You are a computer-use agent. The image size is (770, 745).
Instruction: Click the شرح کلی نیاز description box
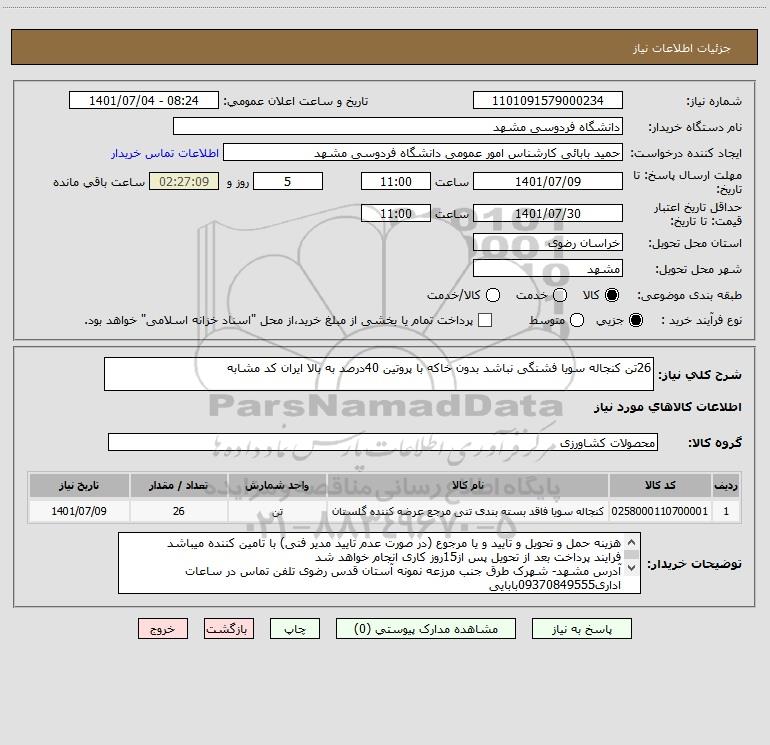[x=379, y=374]
